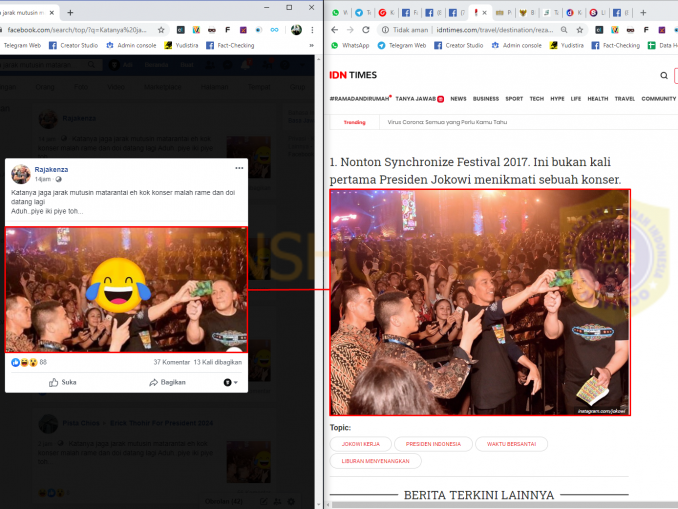Open the Rajakenza profile name link
The width and height of the screenshot is (678, 509).
point(51,170)
